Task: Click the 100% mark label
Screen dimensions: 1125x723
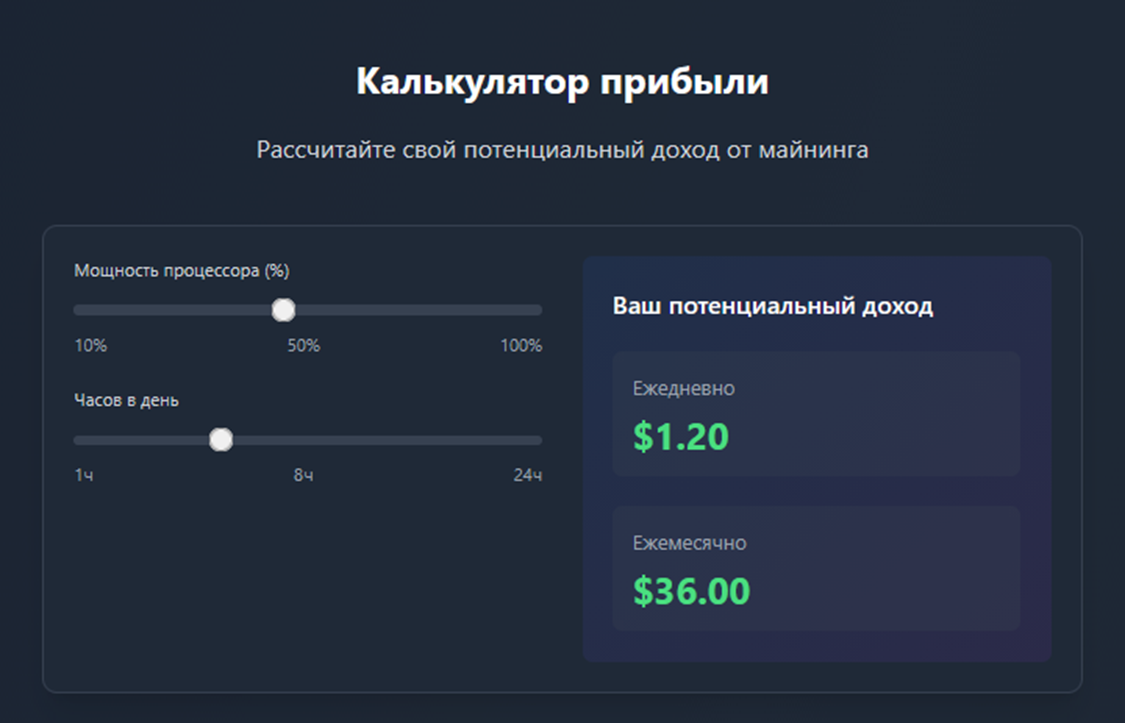Action: click(521, 346)
